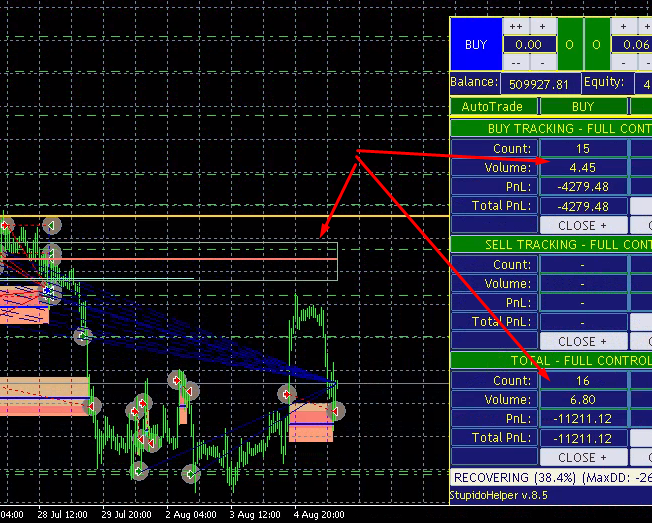Click CLOSE + in Sell Tracking section
Viewport: 652px width, 523px height.
click(583, 341)
